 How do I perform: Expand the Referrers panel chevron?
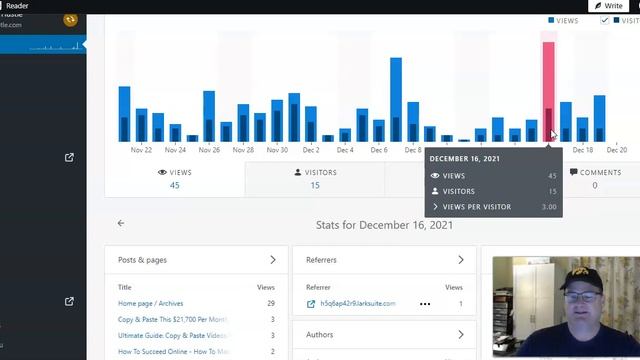click(x=461, y=260)
